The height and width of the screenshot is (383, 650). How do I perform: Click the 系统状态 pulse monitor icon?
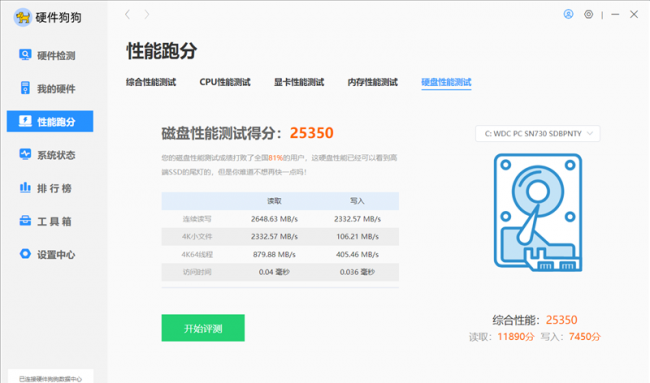(x=25, y=154)
